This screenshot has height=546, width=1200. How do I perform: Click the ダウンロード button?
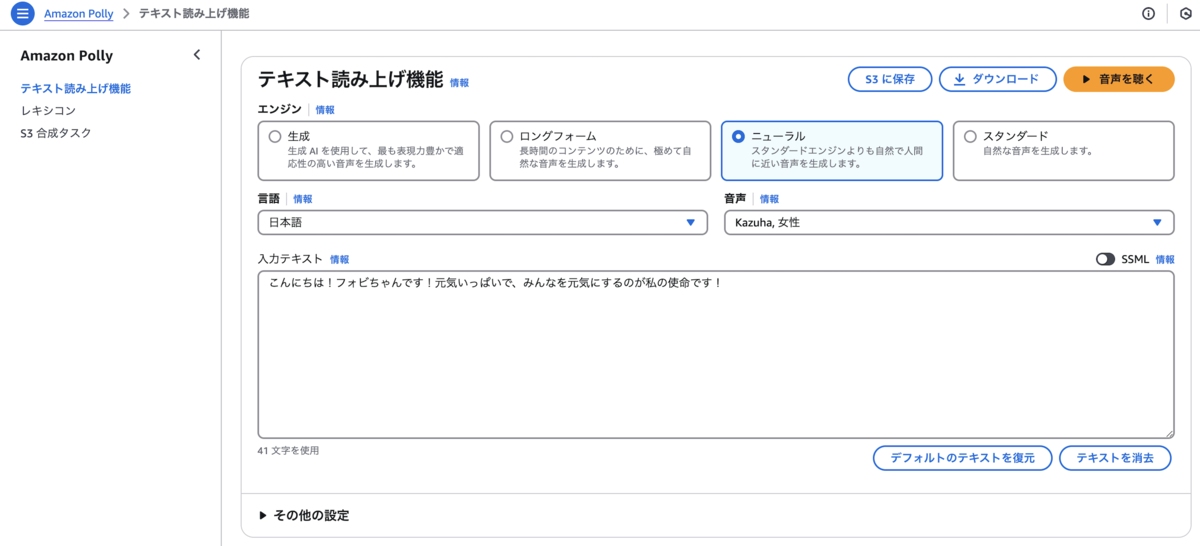997,79
